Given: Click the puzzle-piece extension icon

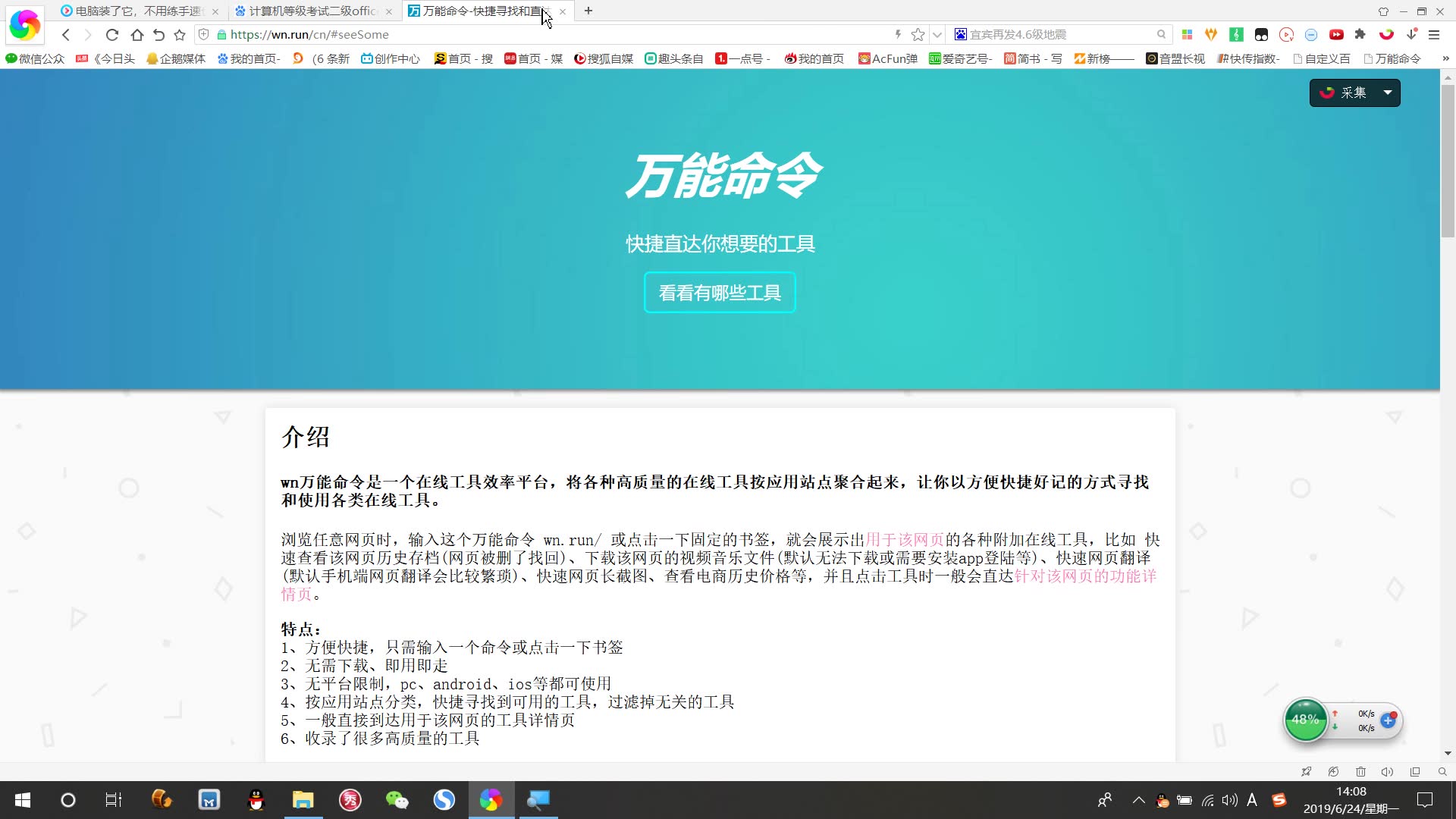Looking at the screenshot, I should [x=1361, y=34].
